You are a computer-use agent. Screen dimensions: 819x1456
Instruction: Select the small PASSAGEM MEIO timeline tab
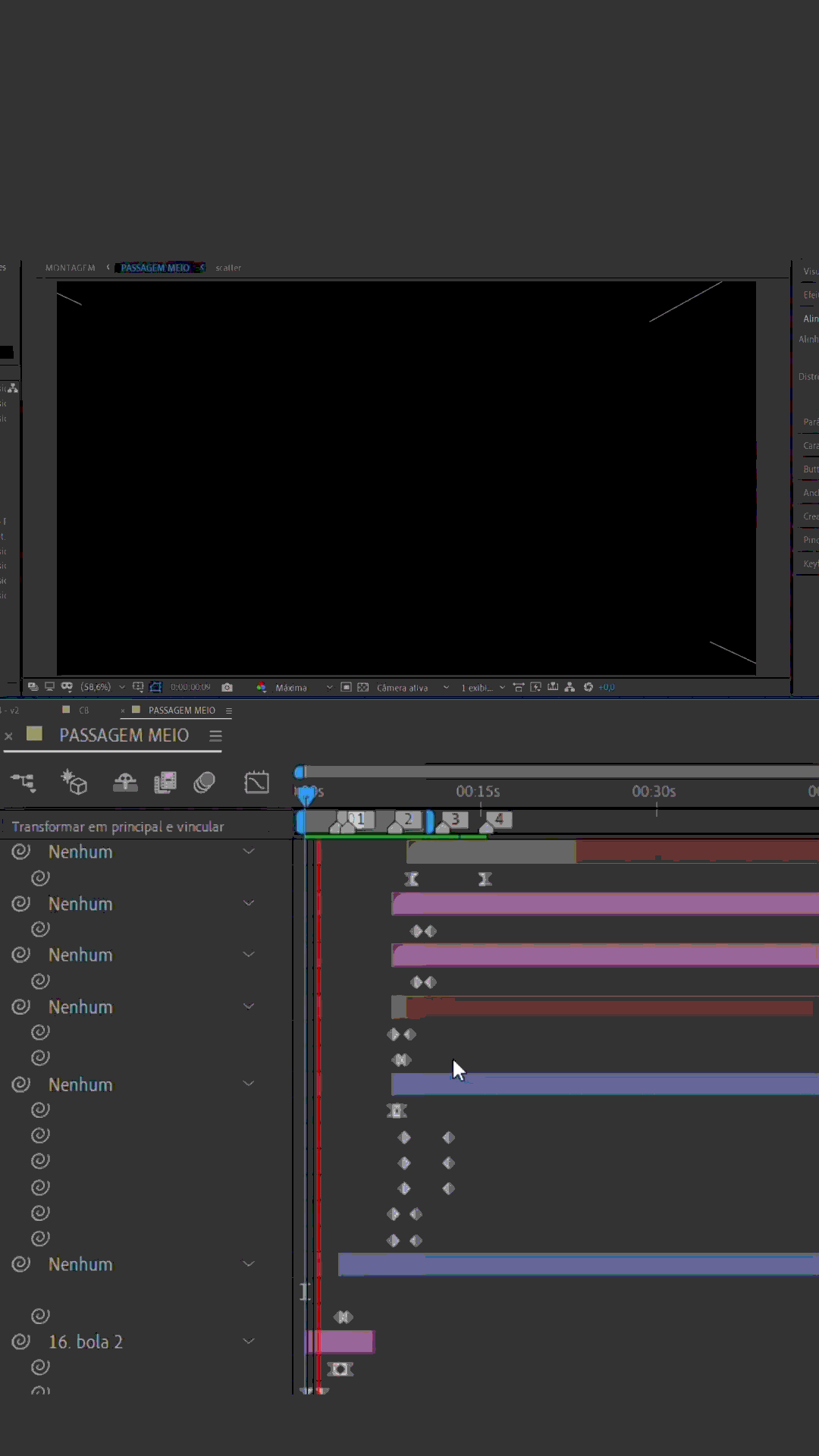pyautogui.click(x=182, y=711)
